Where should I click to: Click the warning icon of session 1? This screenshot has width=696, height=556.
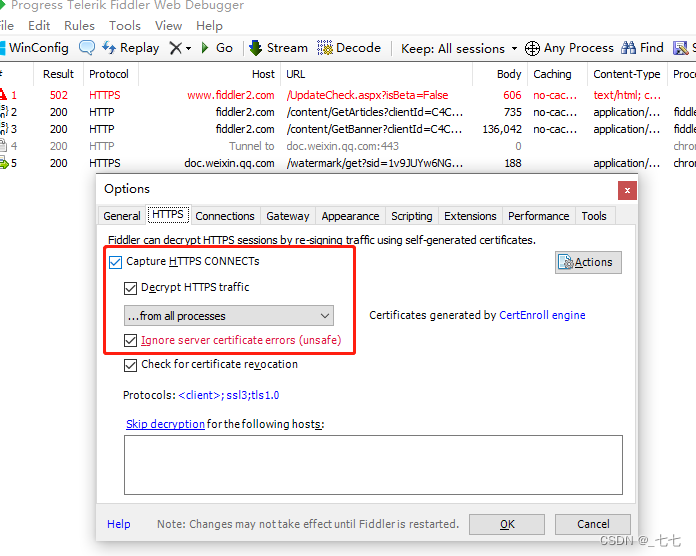3,94
